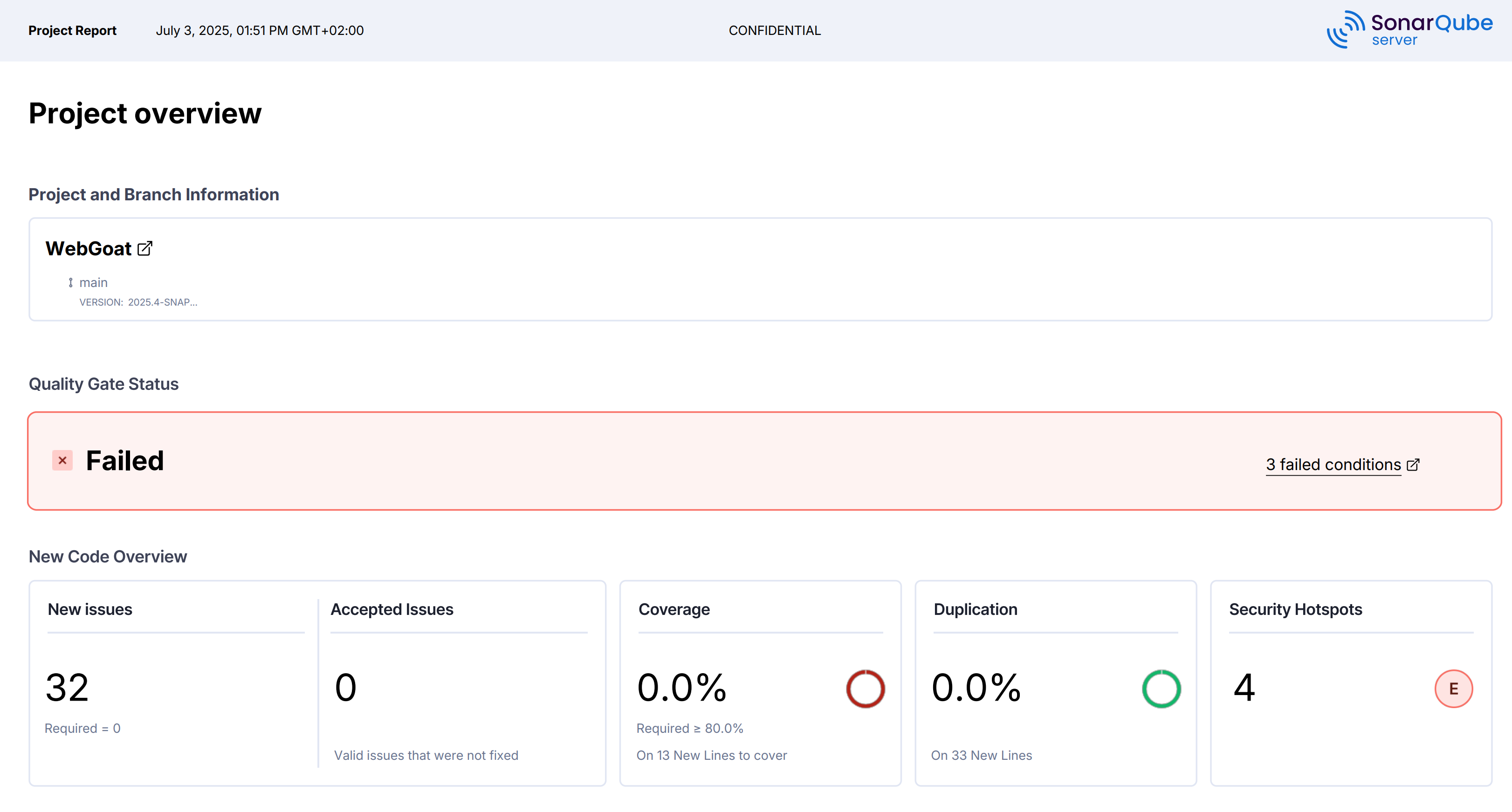Click the 'Required = 0' text

[83, 729]
